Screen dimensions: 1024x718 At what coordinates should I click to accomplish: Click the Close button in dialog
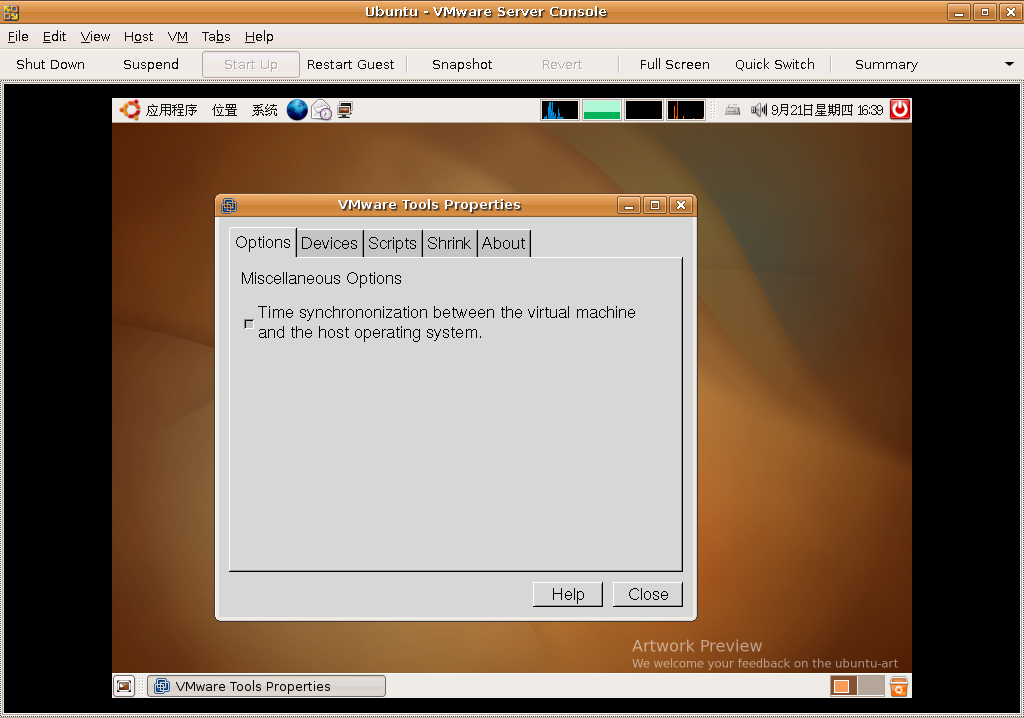tap(648, 594)
